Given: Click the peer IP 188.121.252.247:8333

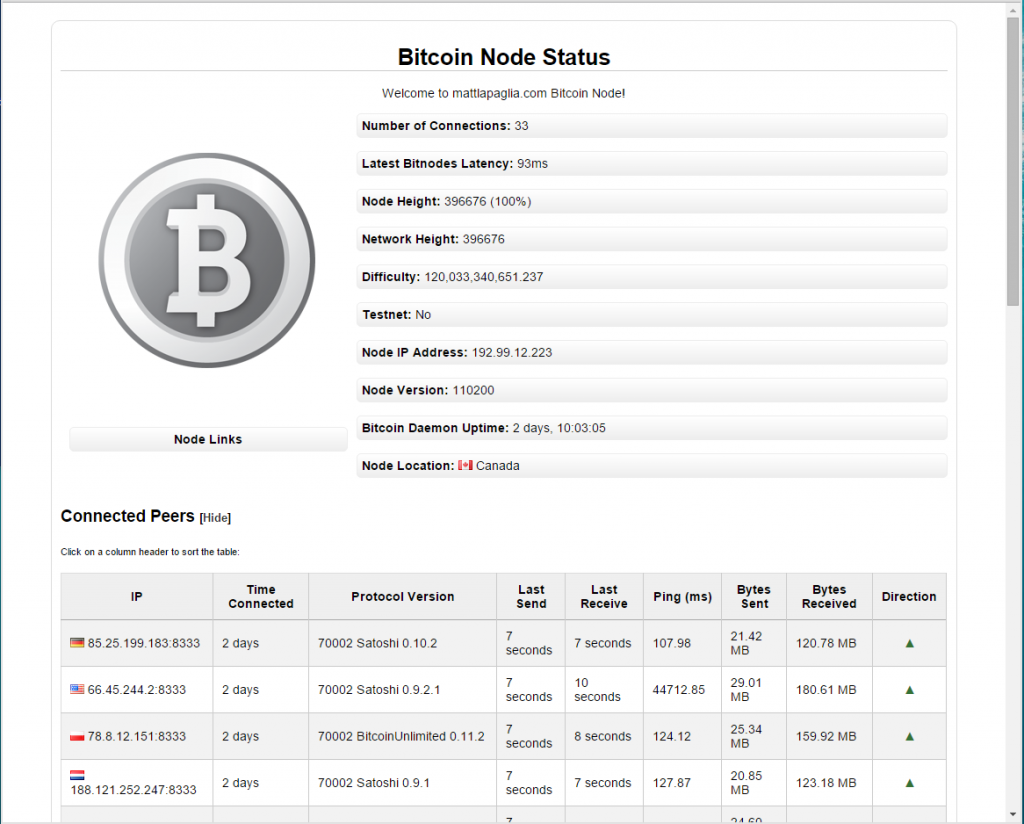Looking at the screenshot, I should tap(133, 790).
